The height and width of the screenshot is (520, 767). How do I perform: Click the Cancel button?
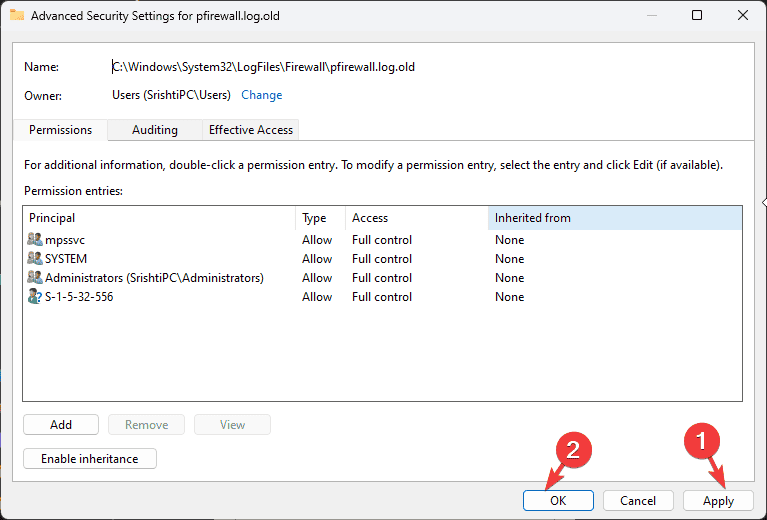[x=638, y=500]
